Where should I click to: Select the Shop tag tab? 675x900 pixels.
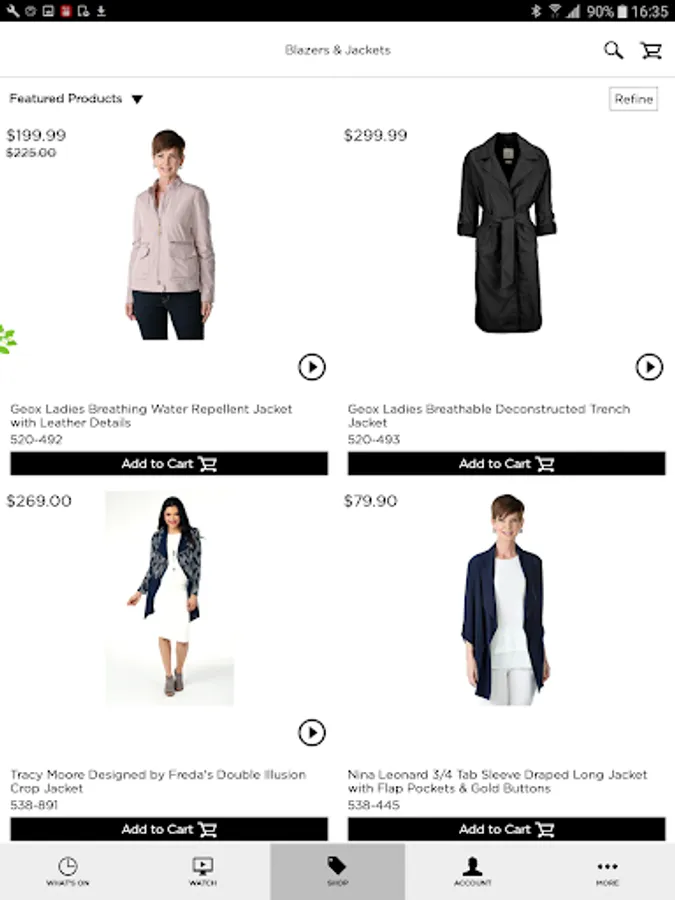338,871
